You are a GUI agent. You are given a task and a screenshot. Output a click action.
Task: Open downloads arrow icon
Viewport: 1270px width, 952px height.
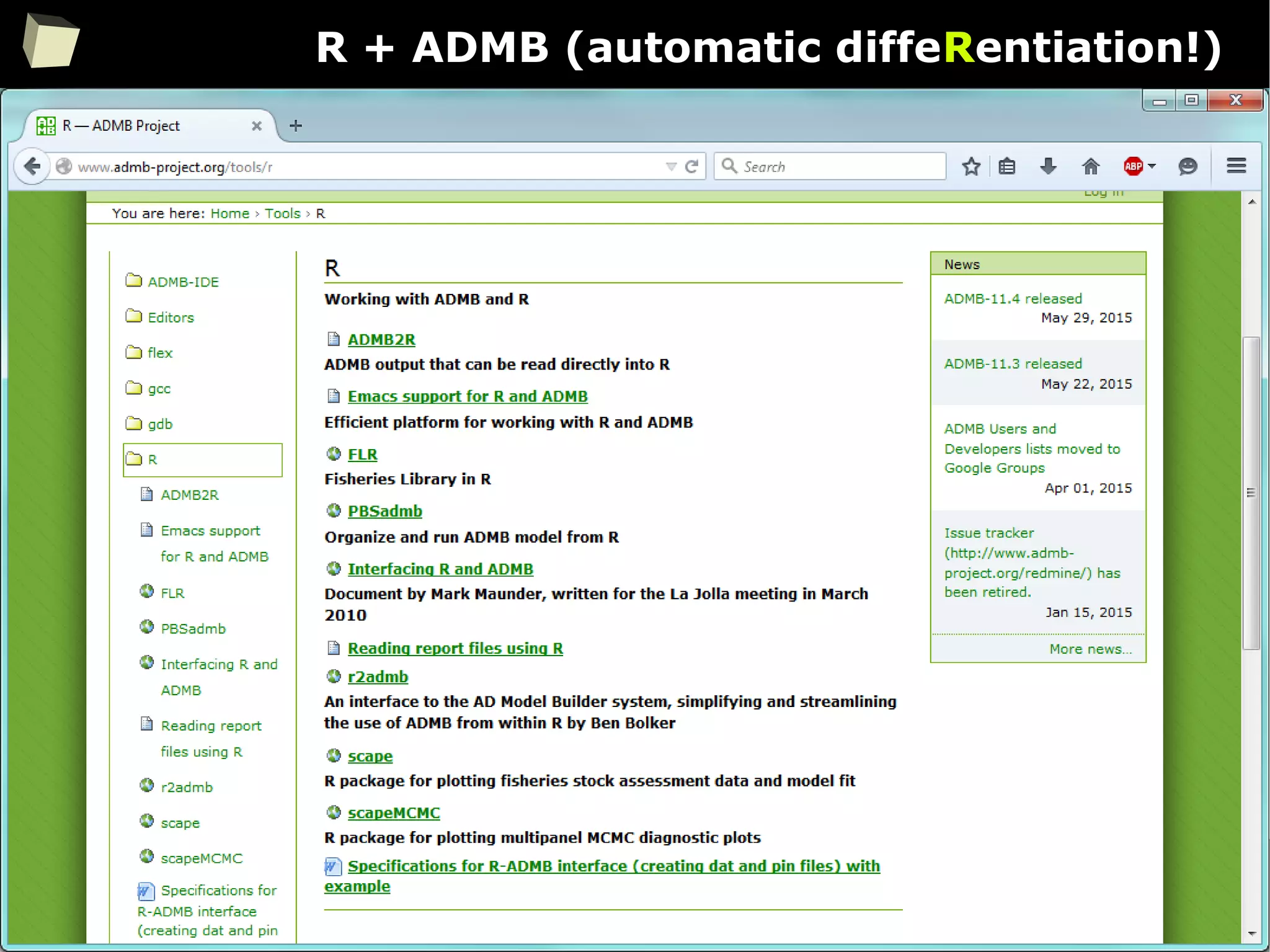1048,166
